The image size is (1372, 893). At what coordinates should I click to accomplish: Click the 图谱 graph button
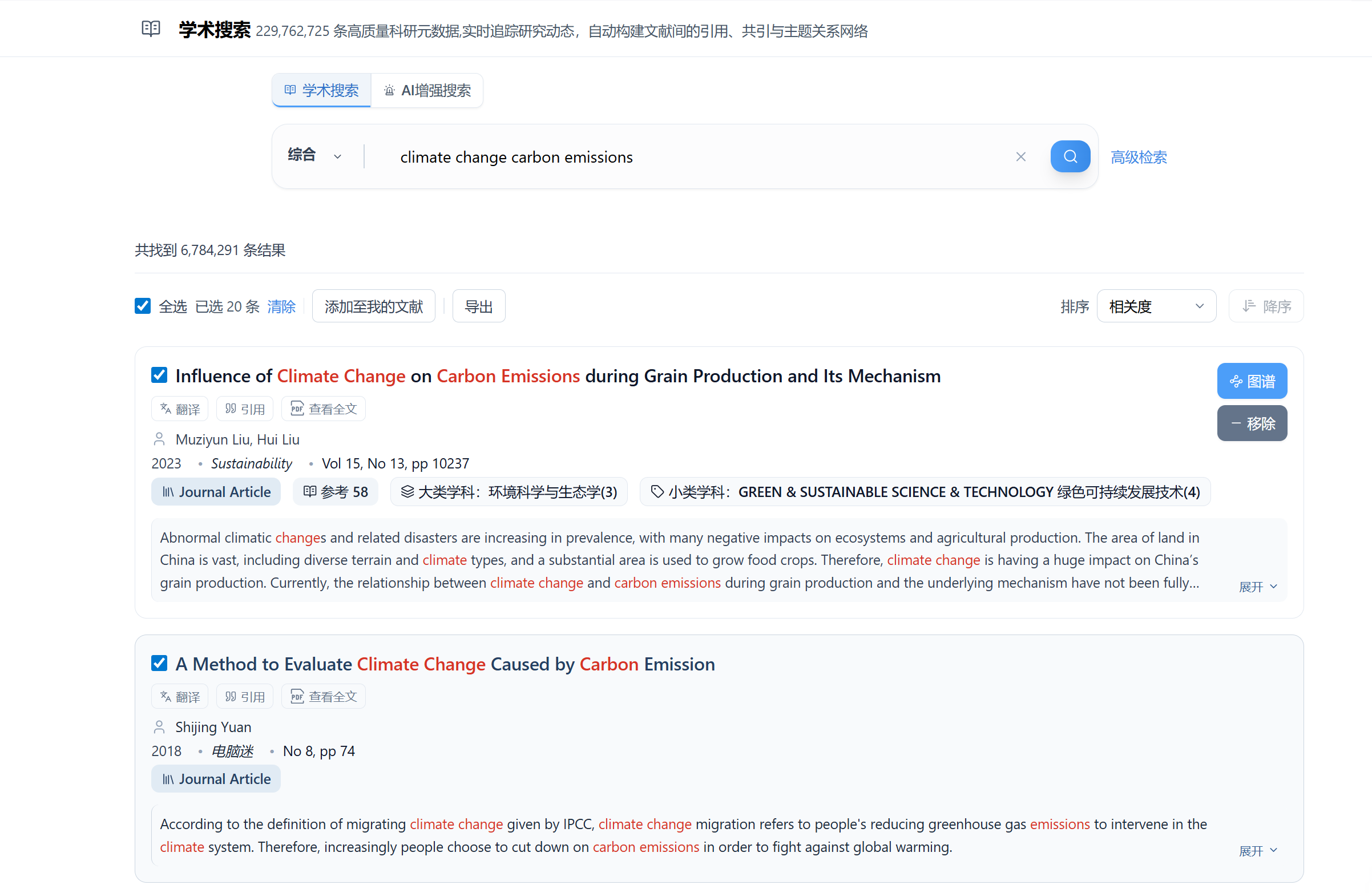click(x=1252, y=381)
